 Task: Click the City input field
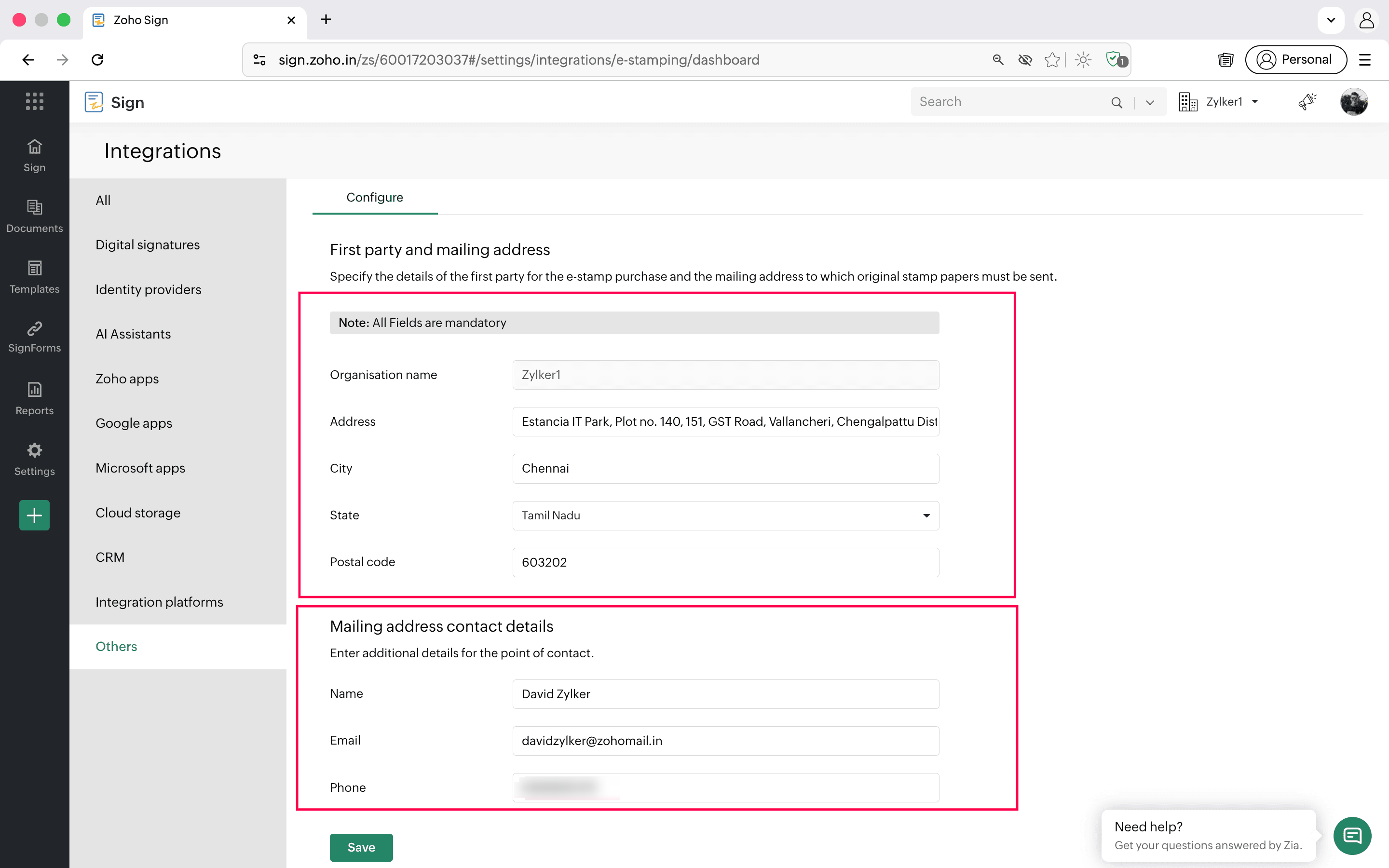coord(725,468)
